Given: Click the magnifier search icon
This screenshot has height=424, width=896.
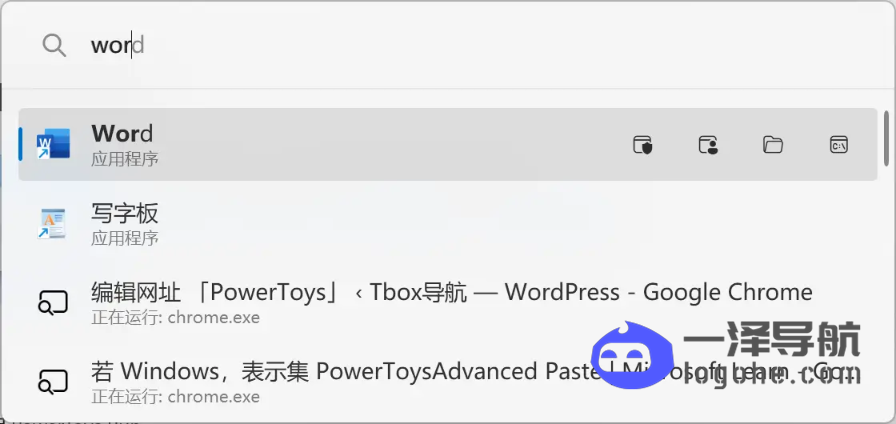Looking at the screenshot, I should (54, 45).
